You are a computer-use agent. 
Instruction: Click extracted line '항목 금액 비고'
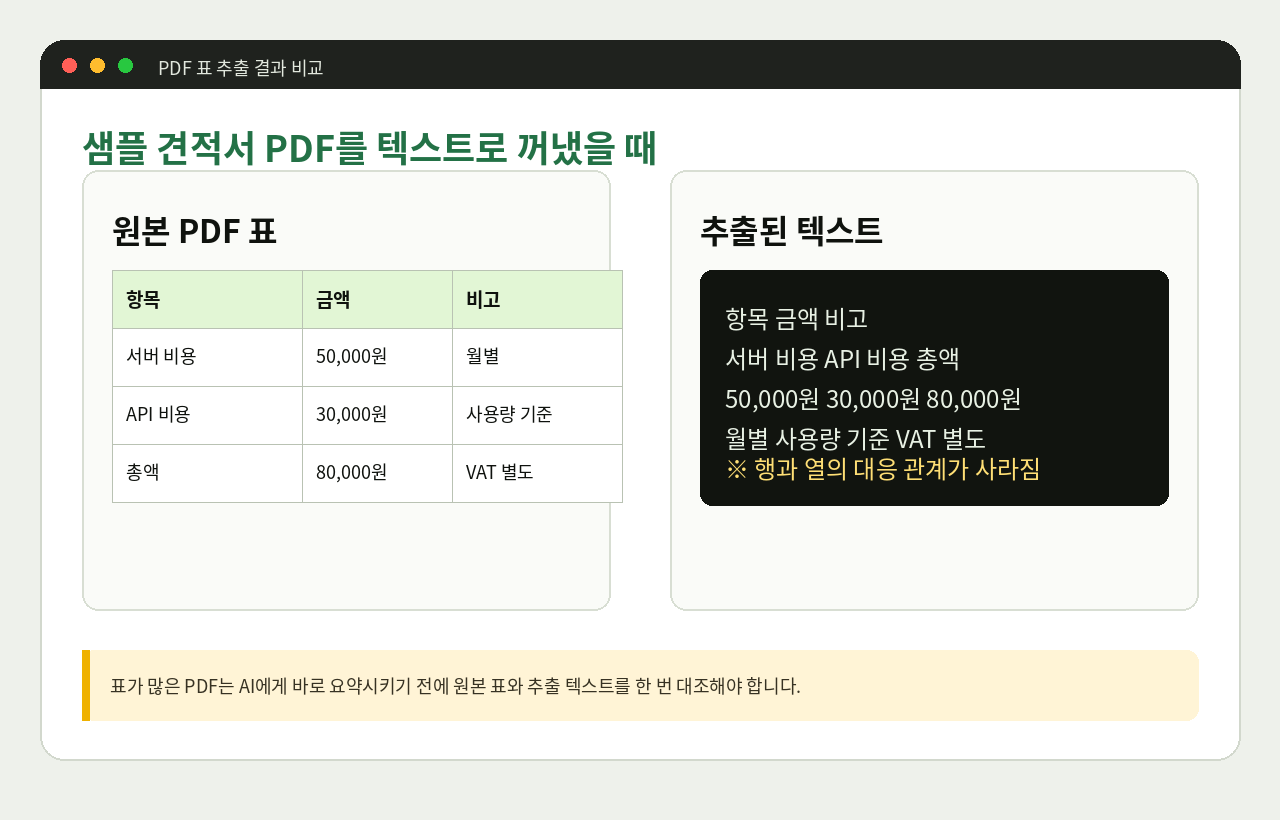[x=796, y=319]
